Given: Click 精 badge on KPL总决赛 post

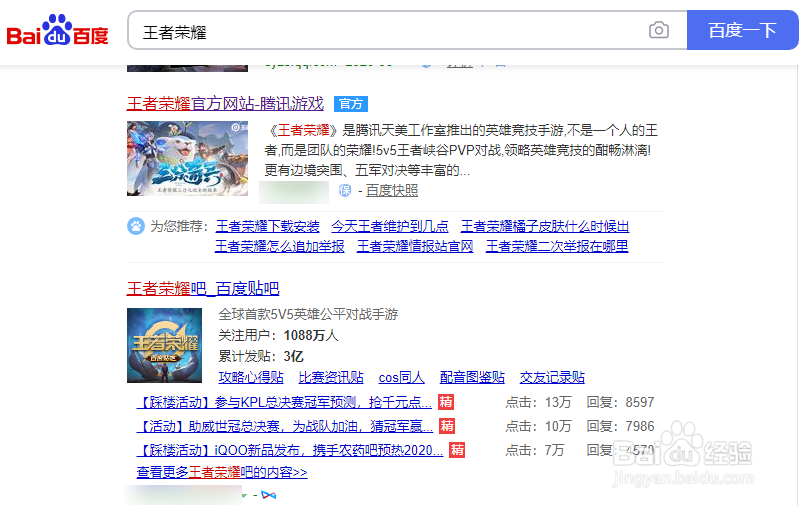Looking at the screenshot, I should [446, 402].
